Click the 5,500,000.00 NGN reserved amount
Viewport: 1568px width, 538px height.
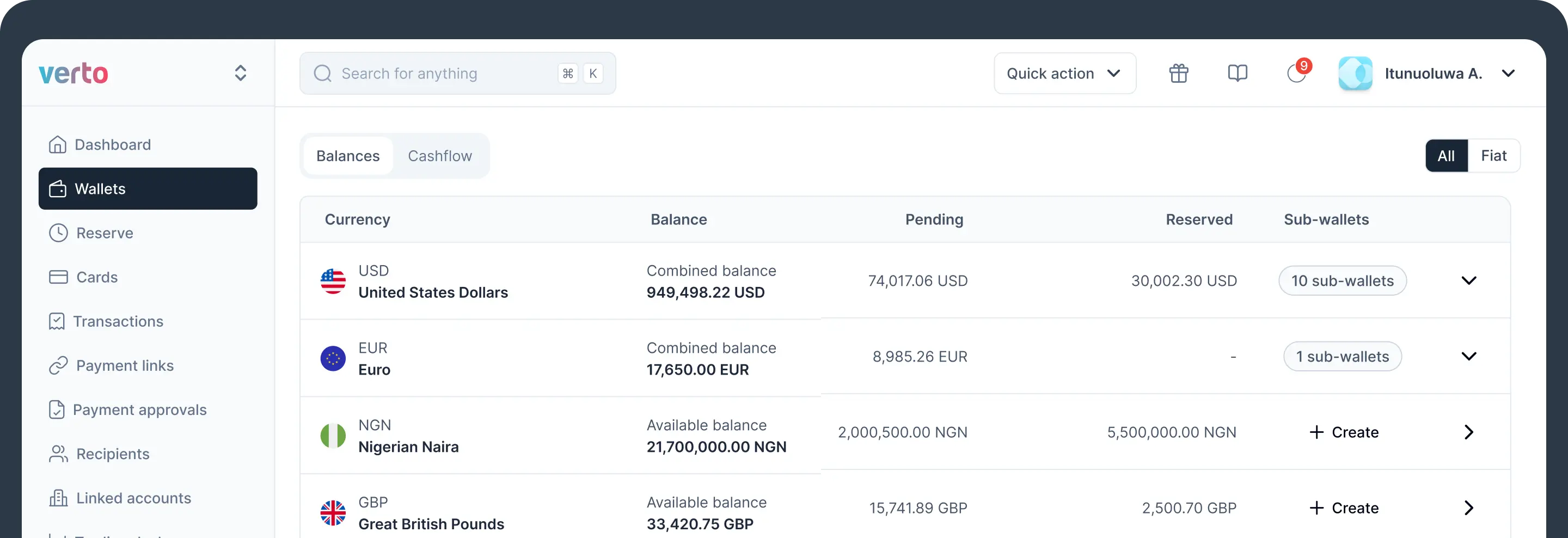(1172, 433)
